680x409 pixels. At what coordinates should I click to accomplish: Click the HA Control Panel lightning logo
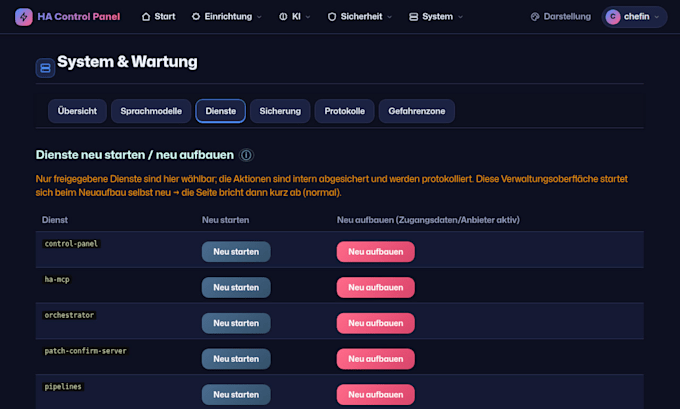pos(23,17)
